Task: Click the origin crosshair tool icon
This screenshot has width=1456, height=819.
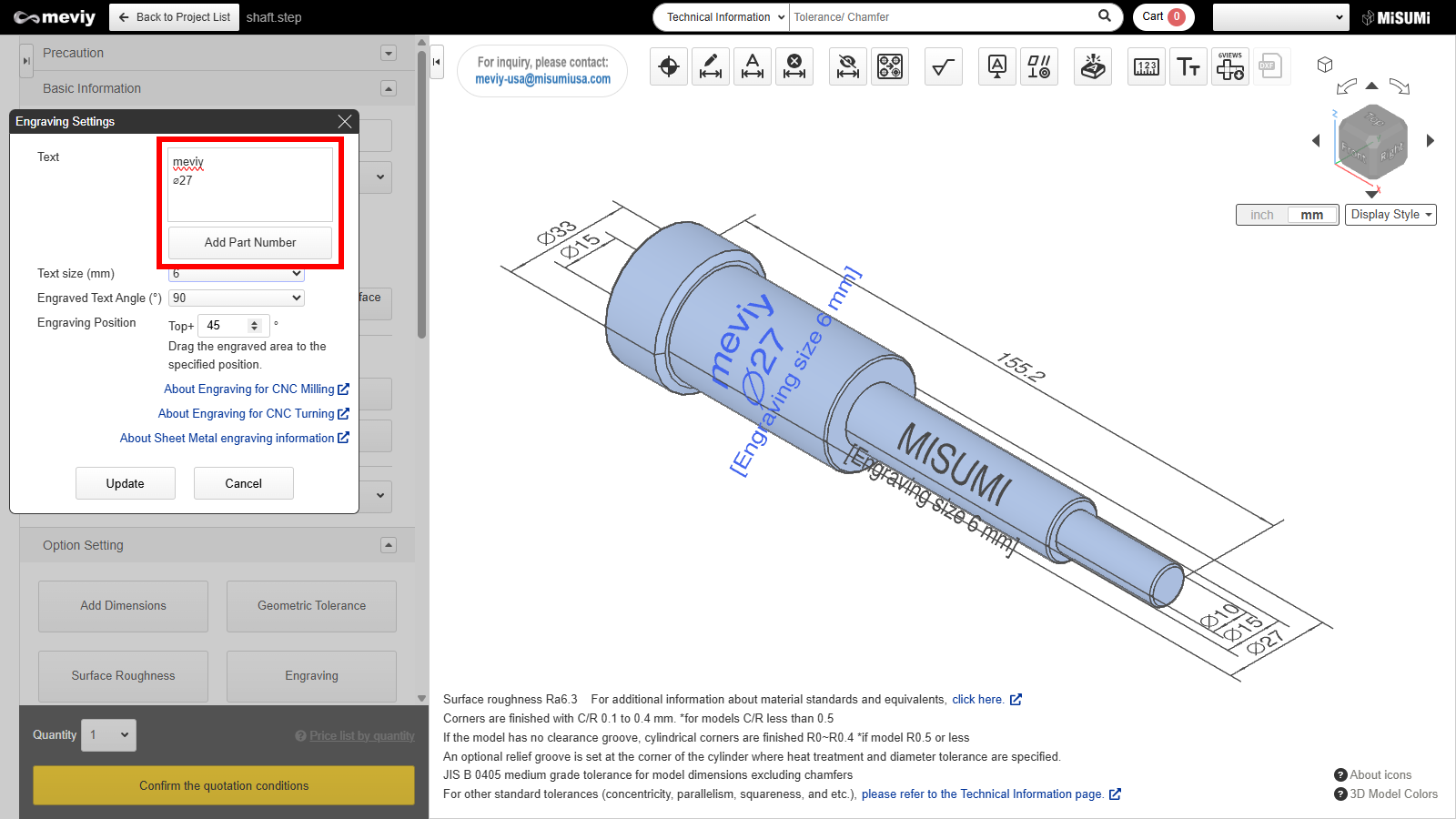Action: (669, 66)
